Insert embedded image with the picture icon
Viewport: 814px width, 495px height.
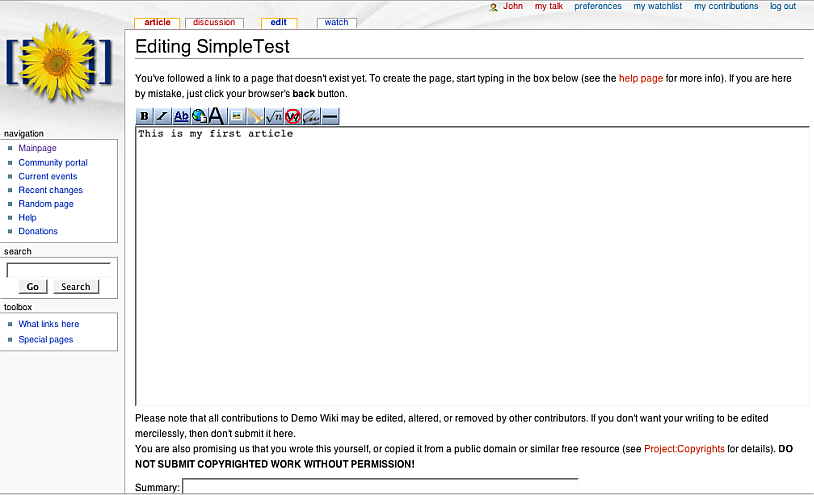tap(237, 116)
